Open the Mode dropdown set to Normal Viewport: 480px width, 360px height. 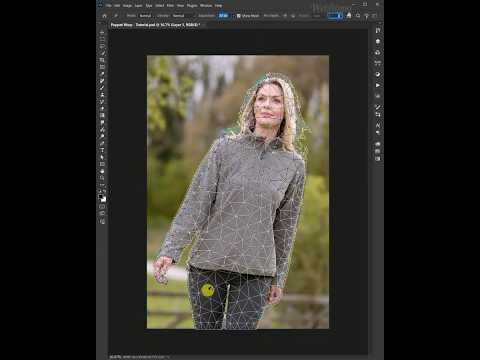coord(145,16)
